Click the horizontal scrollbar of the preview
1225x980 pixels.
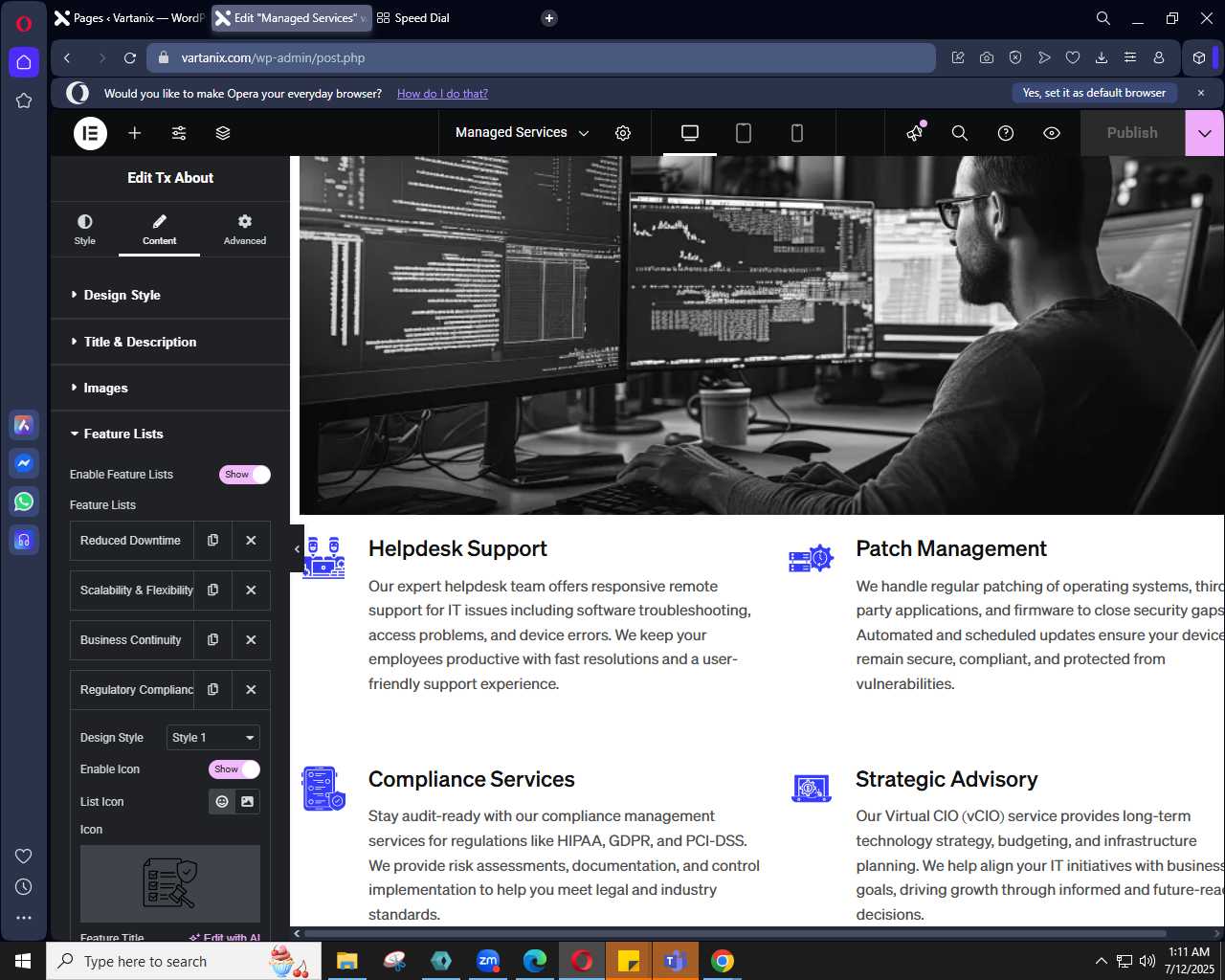(735, 933)
